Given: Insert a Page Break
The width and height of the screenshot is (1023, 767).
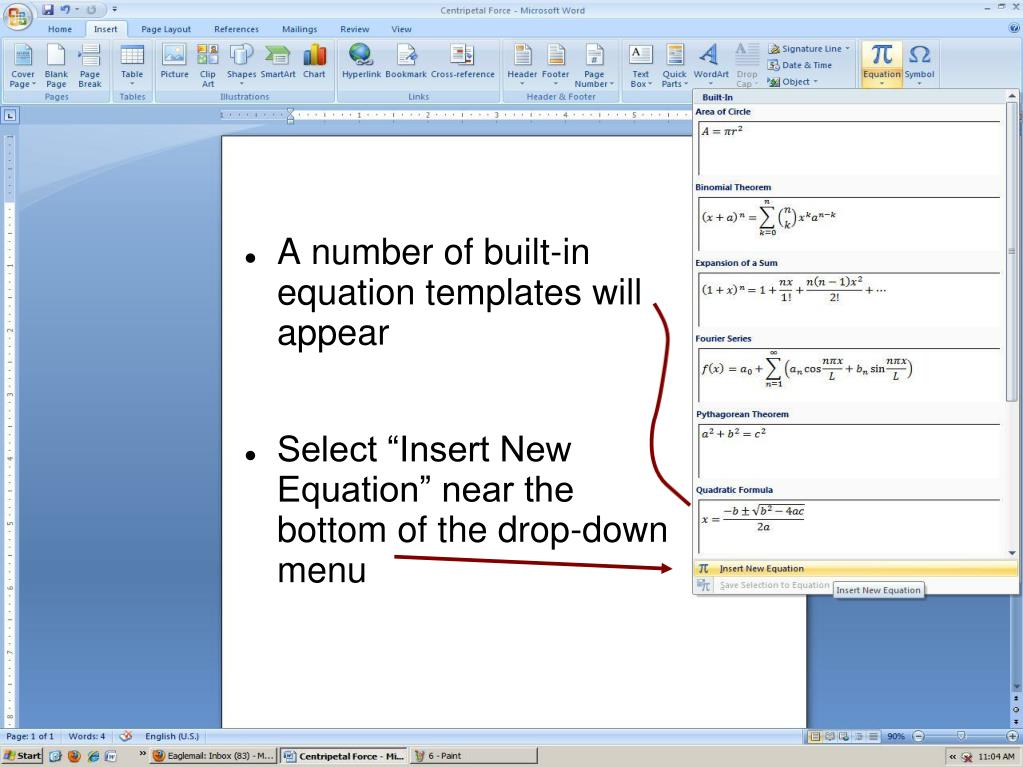Looking at the screenshot, I should [x=90, y=65].
